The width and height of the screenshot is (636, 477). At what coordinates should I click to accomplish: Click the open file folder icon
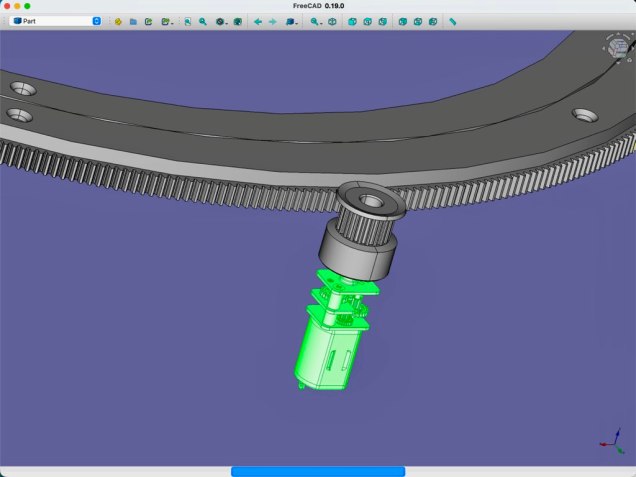tap(133, 20)
